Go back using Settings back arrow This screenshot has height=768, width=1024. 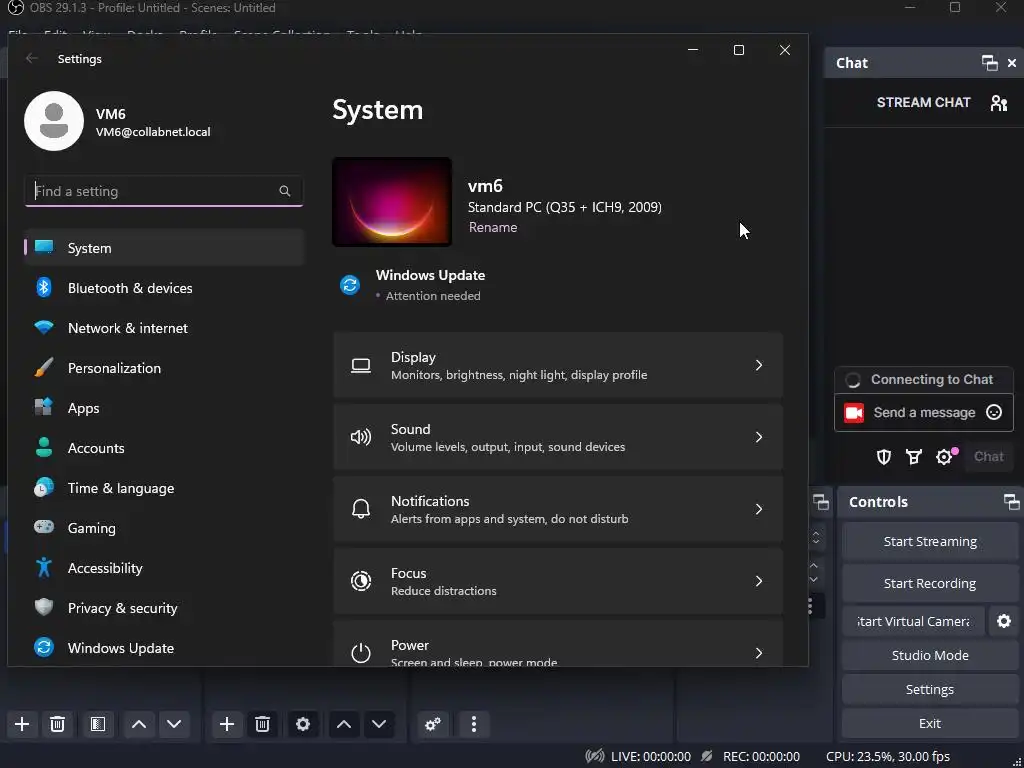(31, 59)
